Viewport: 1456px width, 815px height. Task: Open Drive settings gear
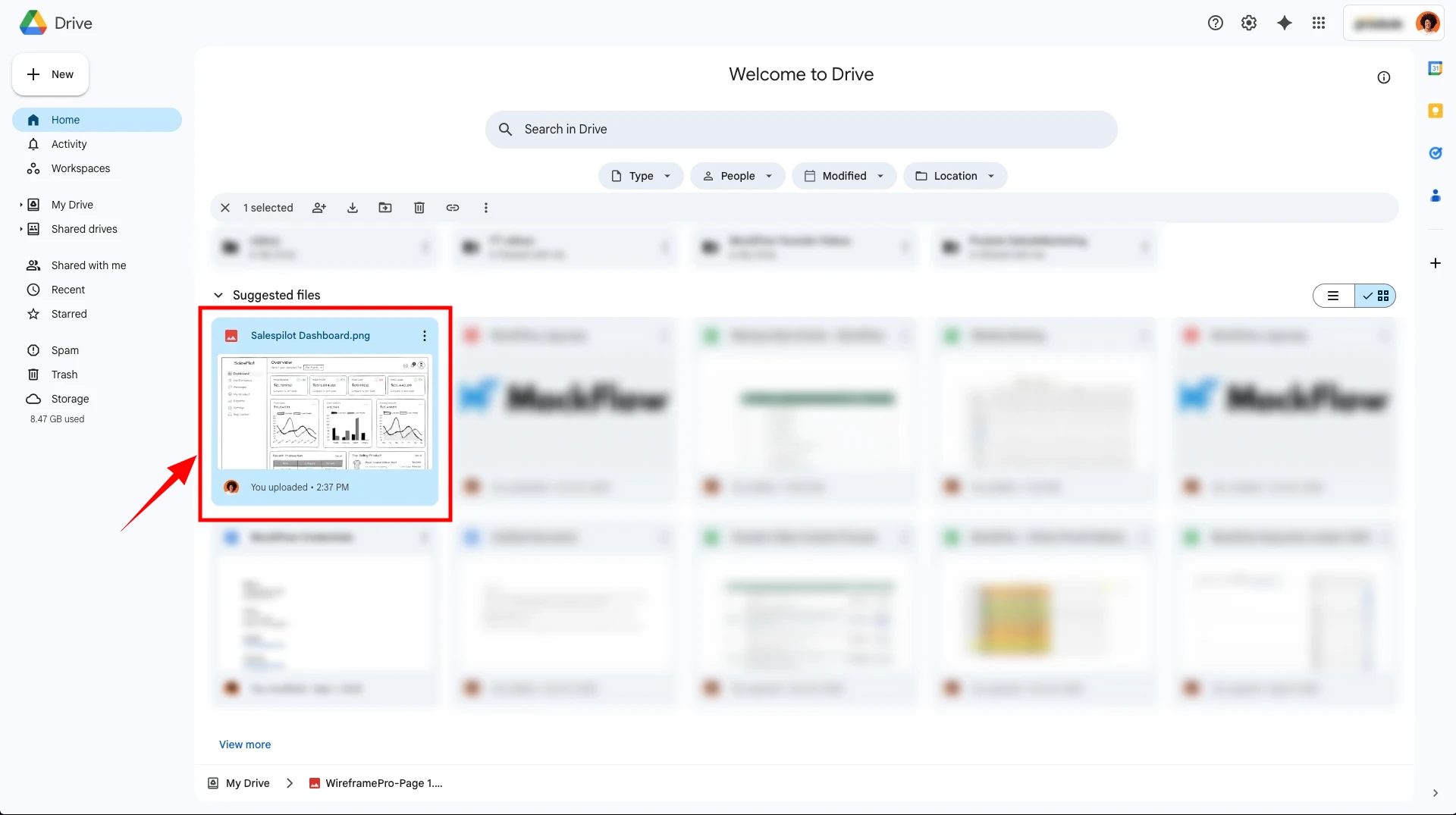(1249, 24)
